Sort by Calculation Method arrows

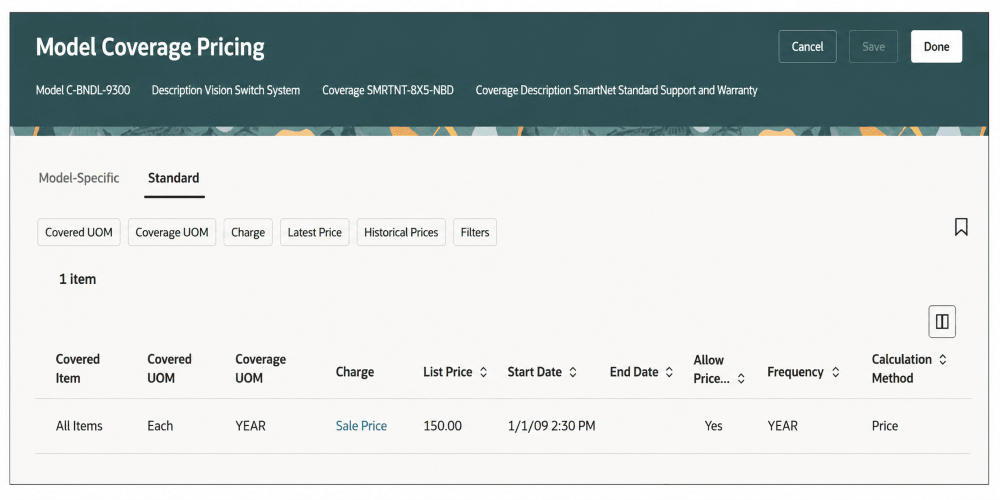pyautogui.click(x=943, y=360)
